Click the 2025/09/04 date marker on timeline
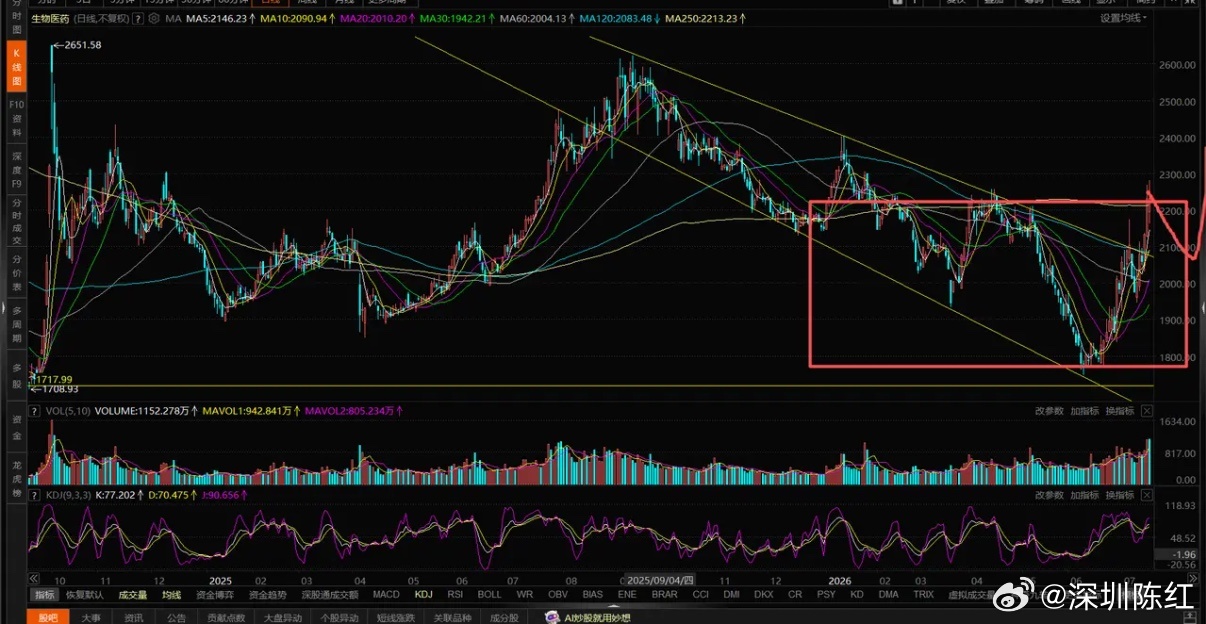1206x624 pixels. [662, 580]
